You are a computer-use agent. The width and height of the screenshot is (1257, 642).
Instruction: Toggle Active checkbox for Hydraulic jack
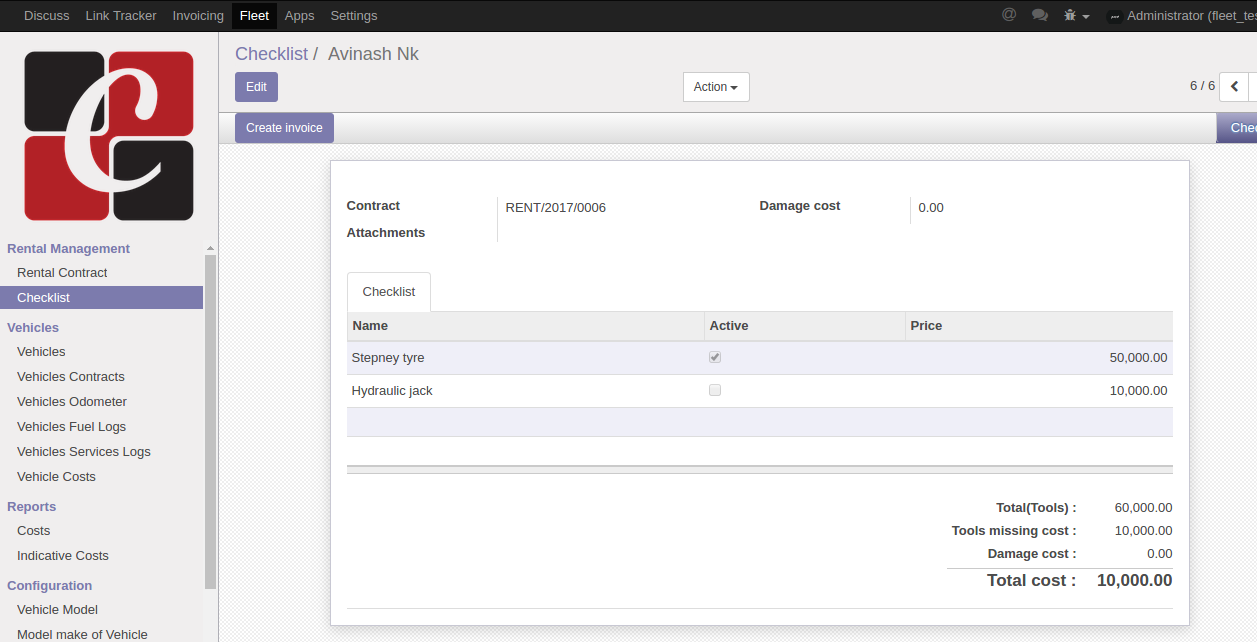pos(715,390)
